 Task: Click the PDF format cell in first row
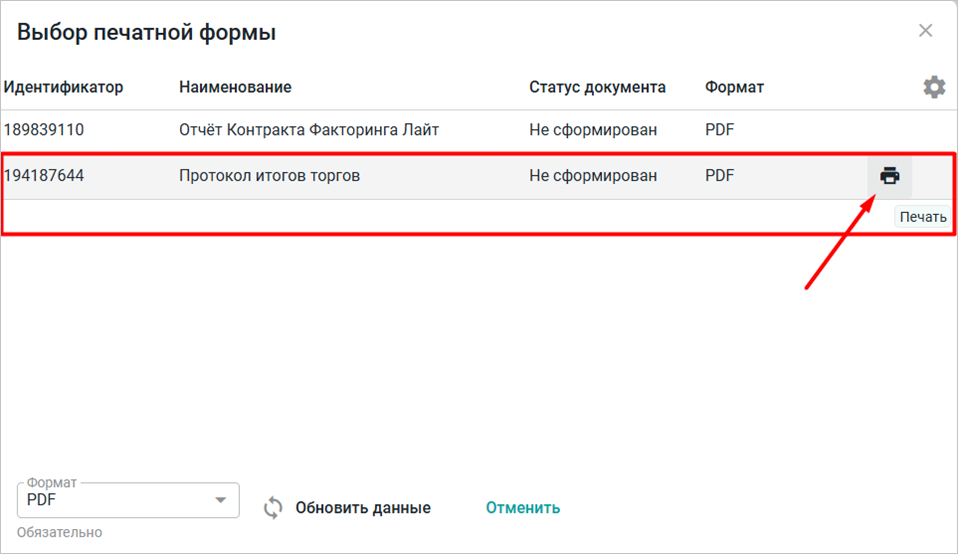click(x=719, y=130)
